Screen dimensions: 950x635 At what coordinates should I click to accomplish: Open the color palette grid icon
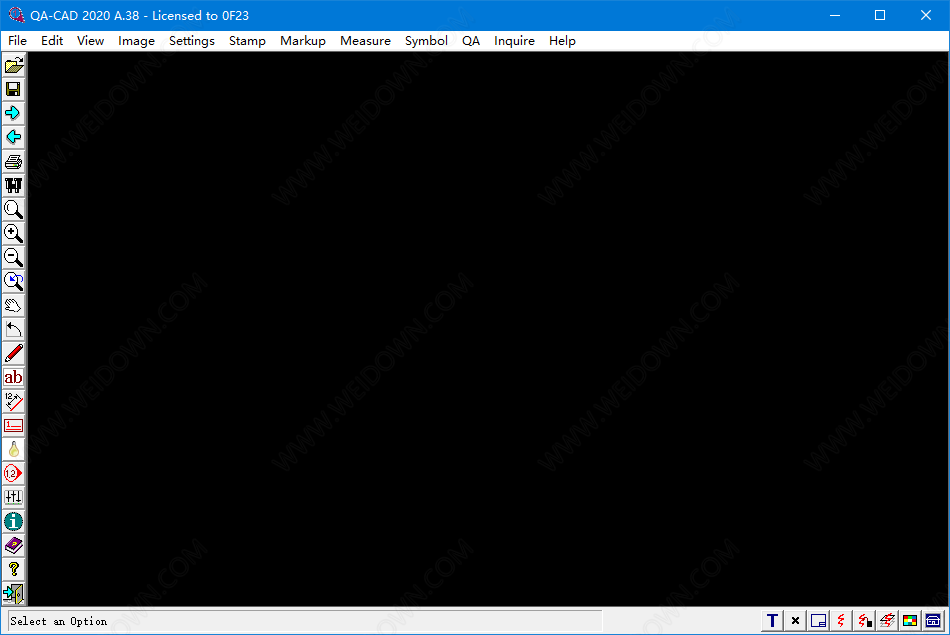[x=910, y=620]
